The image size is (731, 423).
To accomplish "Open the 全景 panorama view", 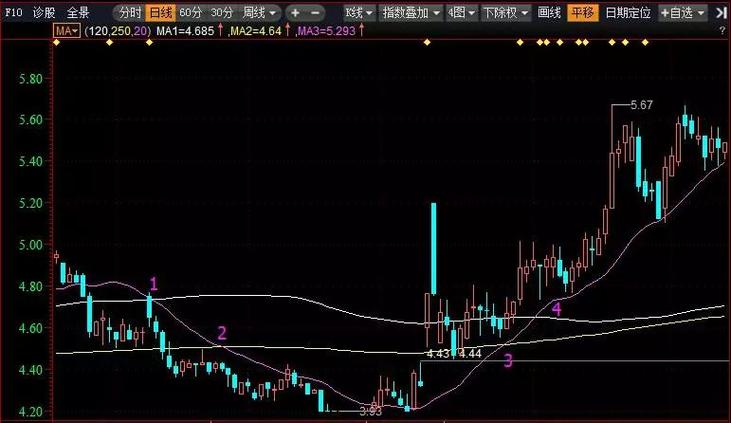I will pos(78,13).
